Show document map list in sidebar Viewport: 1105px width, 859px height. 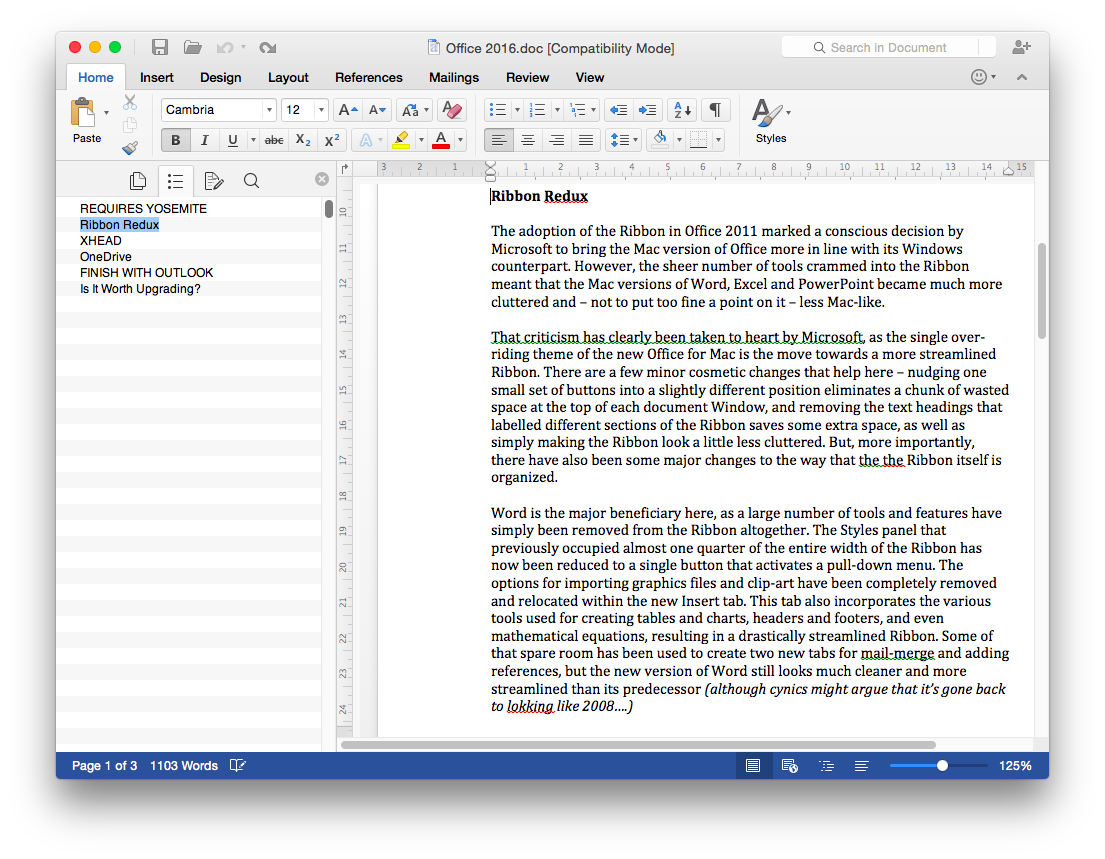click(175, 181)
